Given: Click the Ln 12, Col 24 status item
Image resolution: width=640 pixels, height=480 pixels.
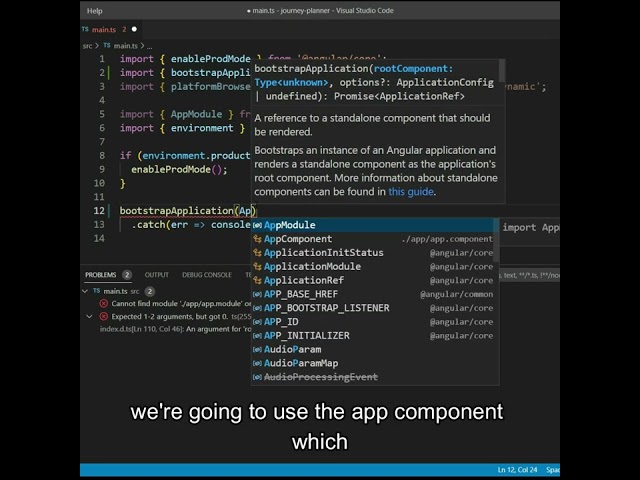Looking at the screenshot, I should pyautogui.click(x=517, y=470).
